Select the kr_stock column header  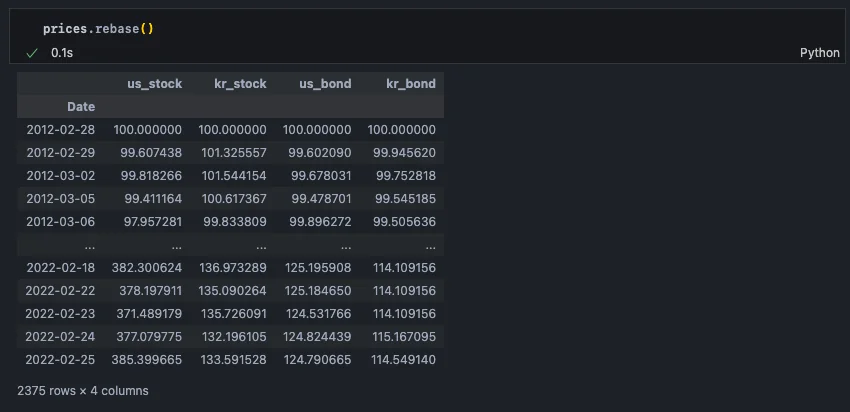pyautogui.click(x=238, y=84)
